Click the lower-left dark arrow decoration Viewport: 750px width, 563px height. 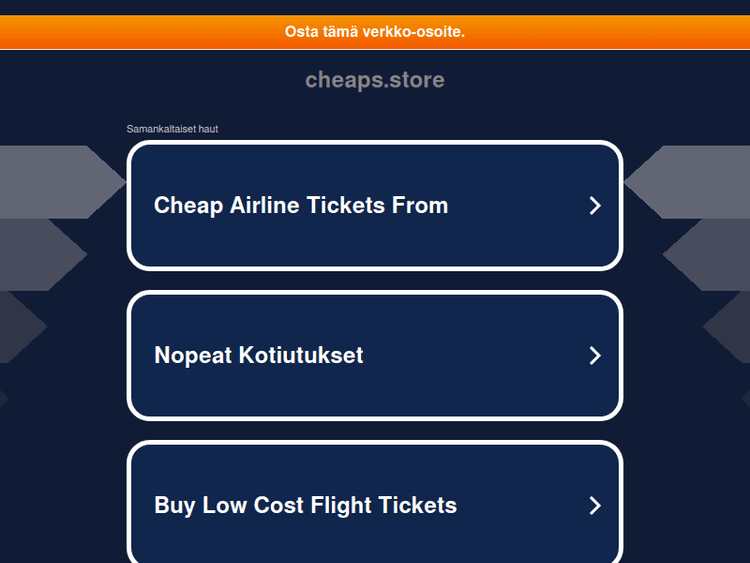pyautogui.click(x=18, y=327)
